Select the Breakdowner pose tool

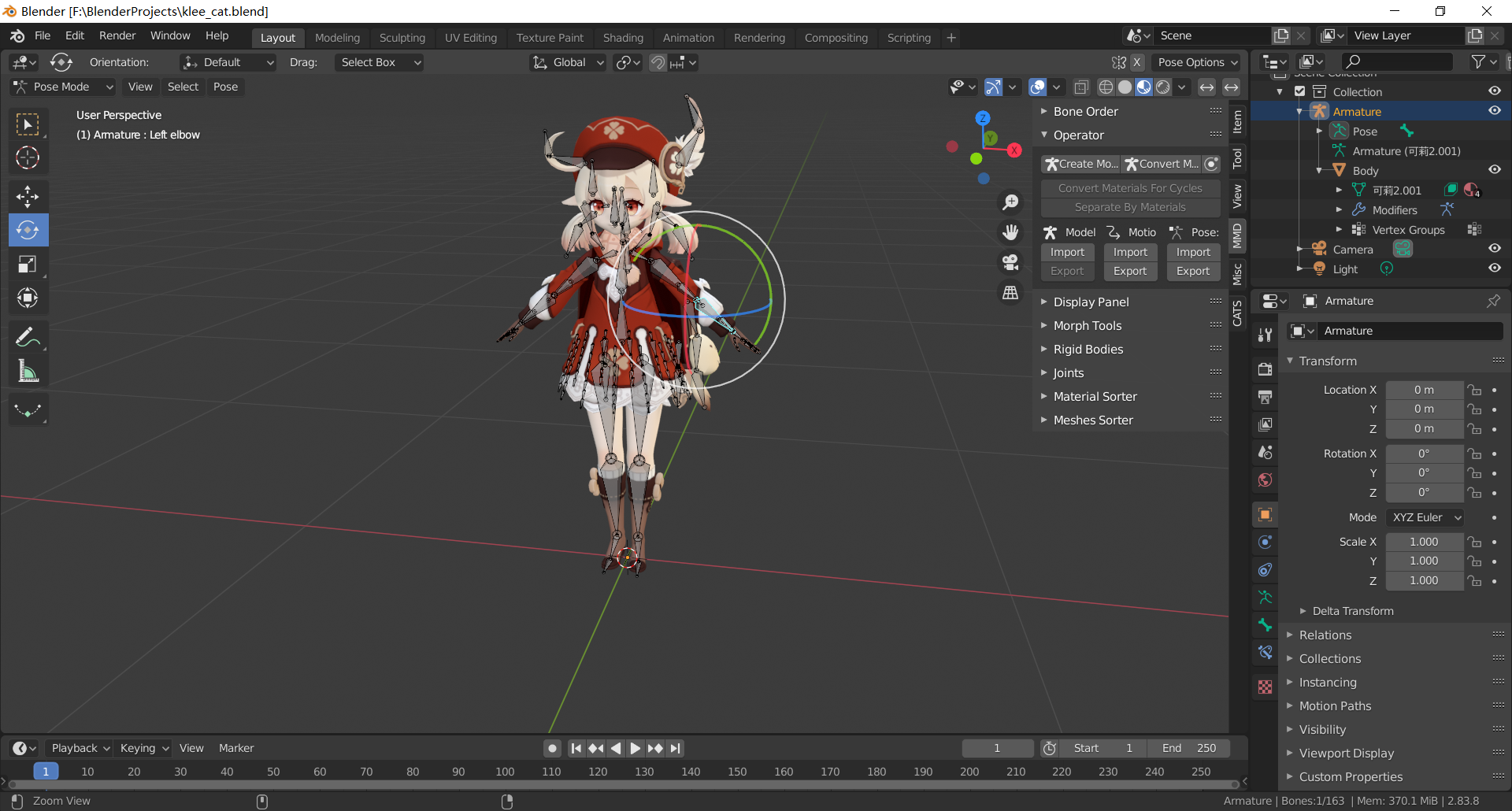pyautogui.click(x=28, y=409)
